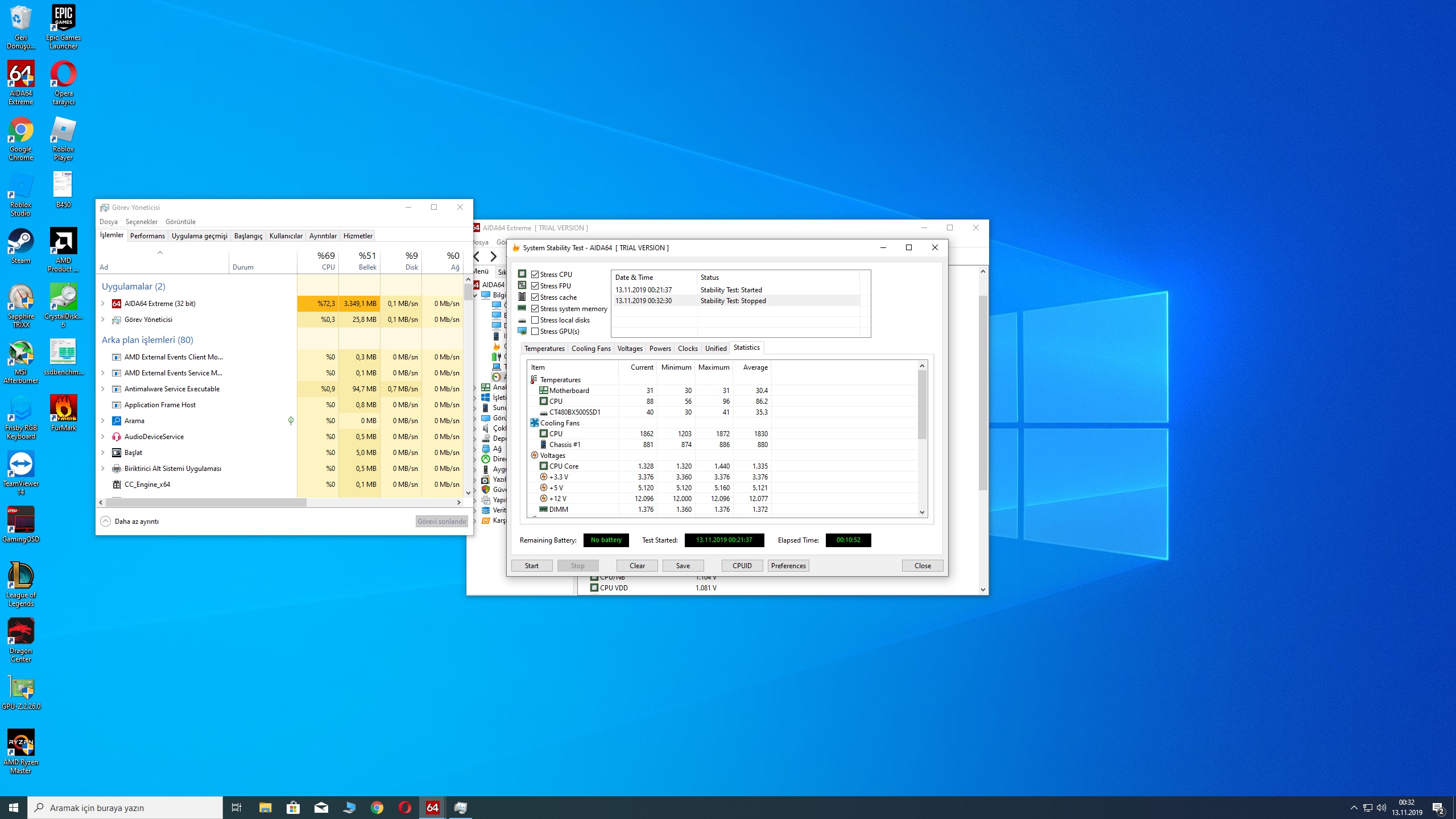Open Başlangıç tab in Task Manager

coord(249,236)
